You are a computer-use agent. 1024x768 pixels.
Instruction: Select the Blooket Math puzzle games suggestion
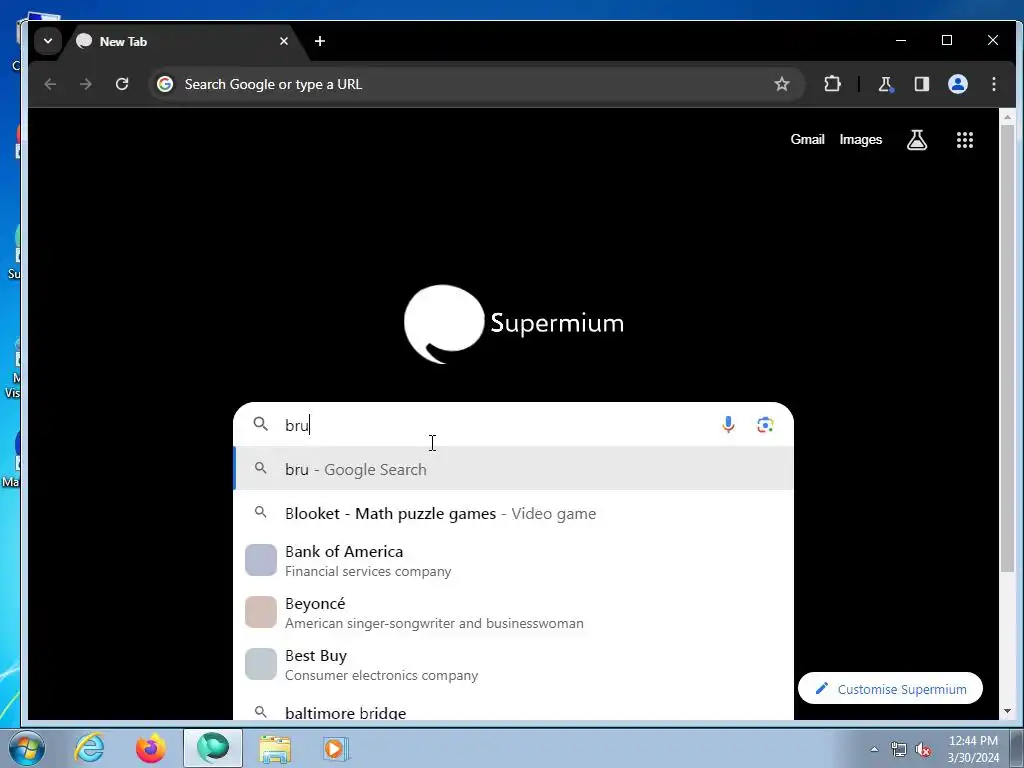[x=513, y=513]
